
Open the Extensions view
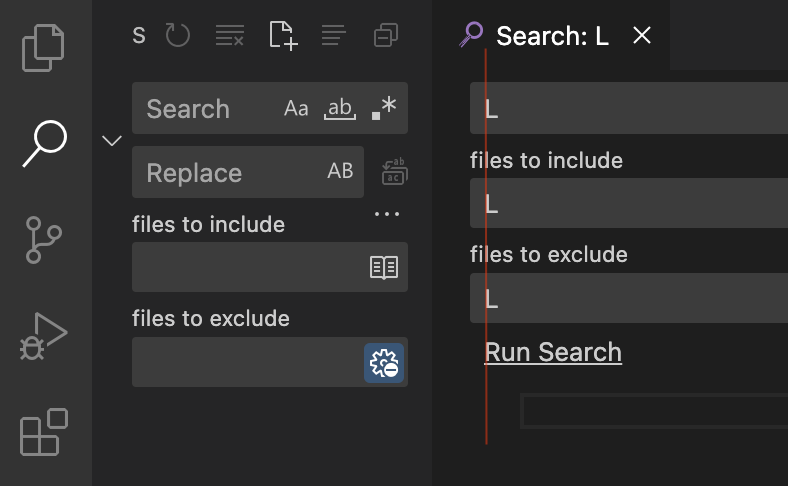pyautogui.click(x=44, y=432)
